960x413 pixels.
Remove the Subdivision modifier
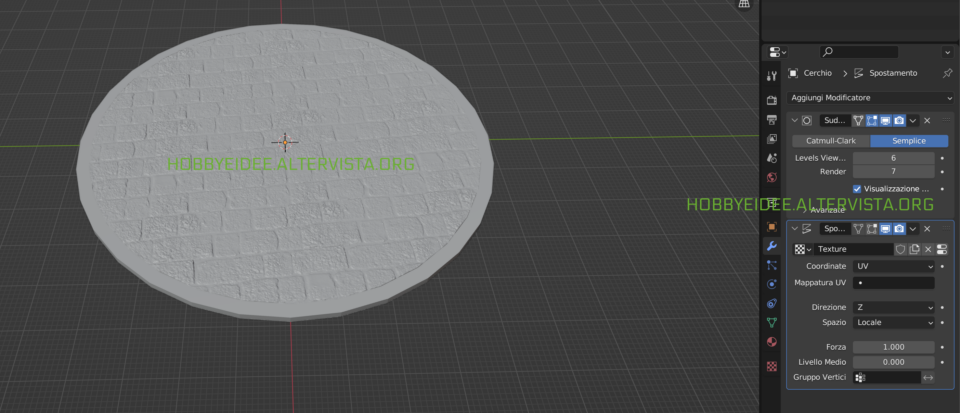tap(927, 121)
